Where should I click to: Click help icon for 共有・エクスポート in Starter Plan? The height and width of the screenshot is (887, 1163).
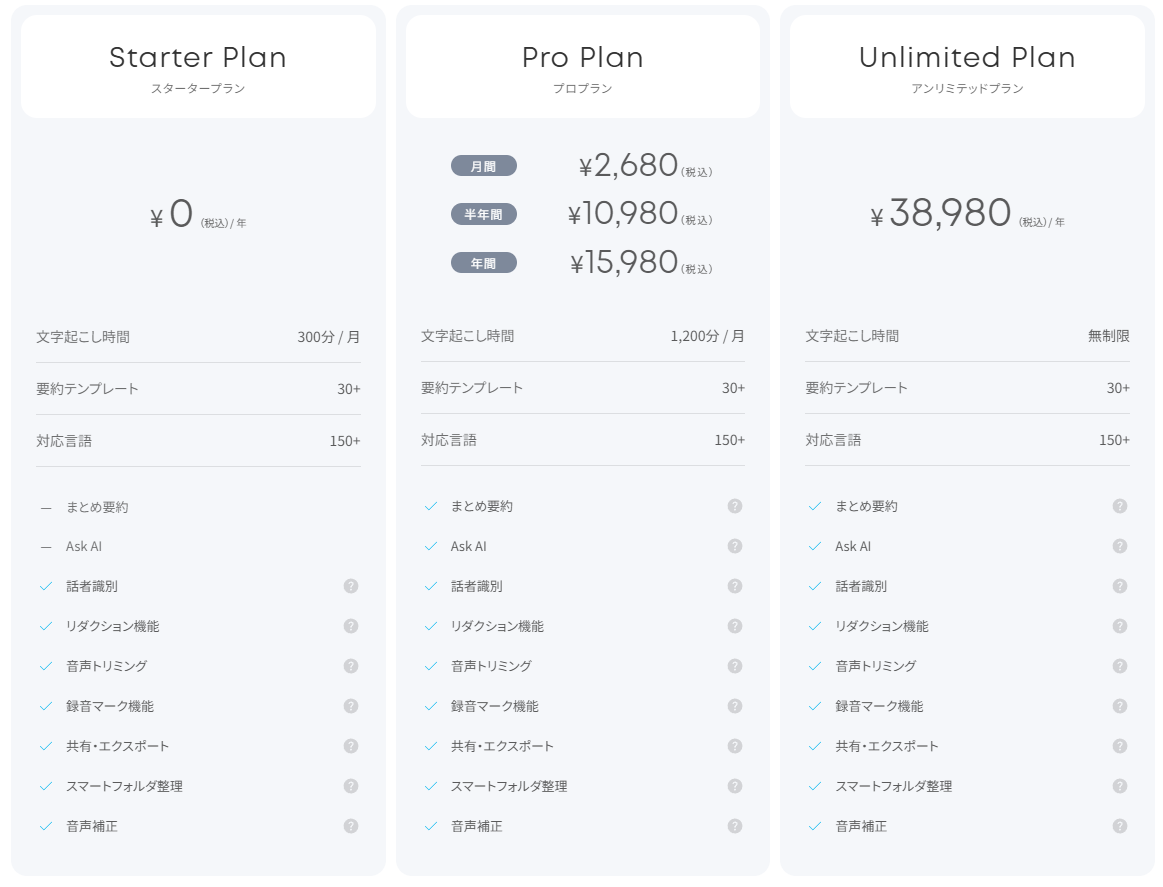351,746
